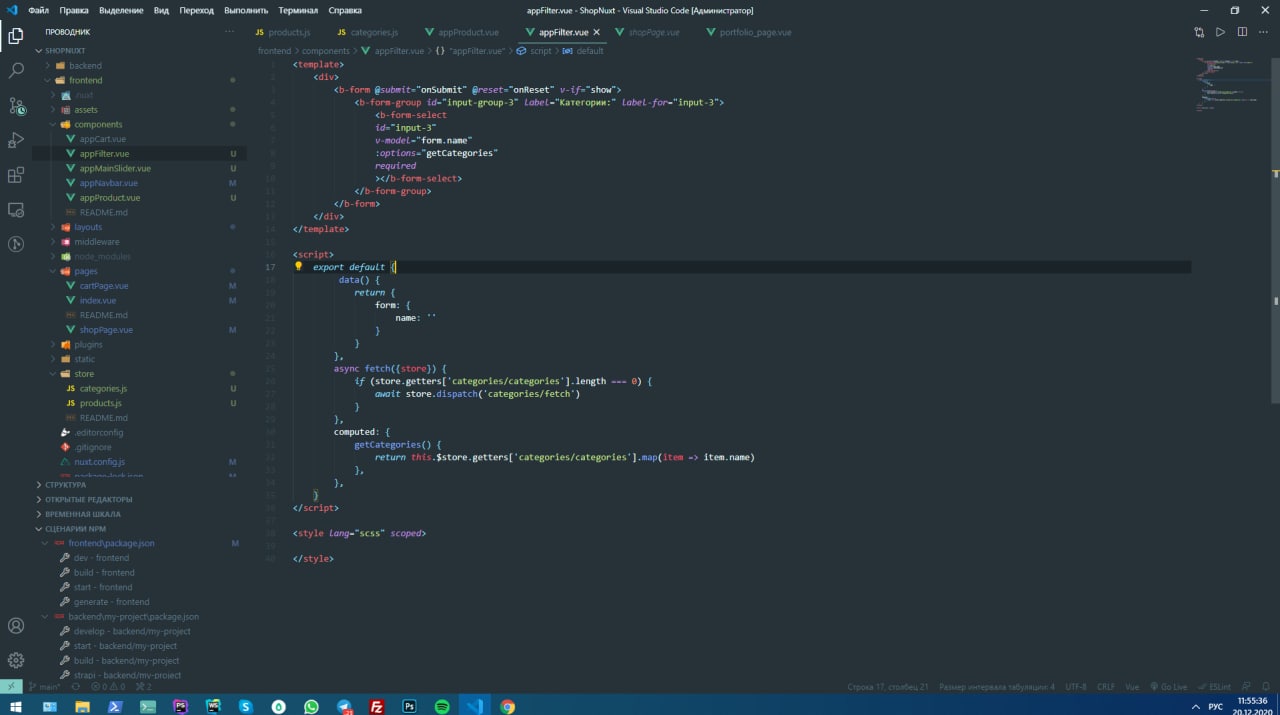1280x715 pixels.
Task: Open the Терминал menu
Action: click(x=298, y=10)
